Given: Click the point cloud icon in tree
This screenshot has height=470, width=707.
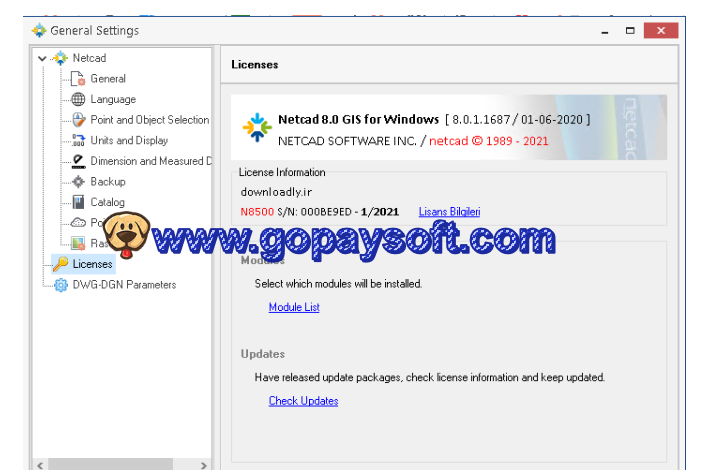Looking at the screenshot, I should [78, 222].
